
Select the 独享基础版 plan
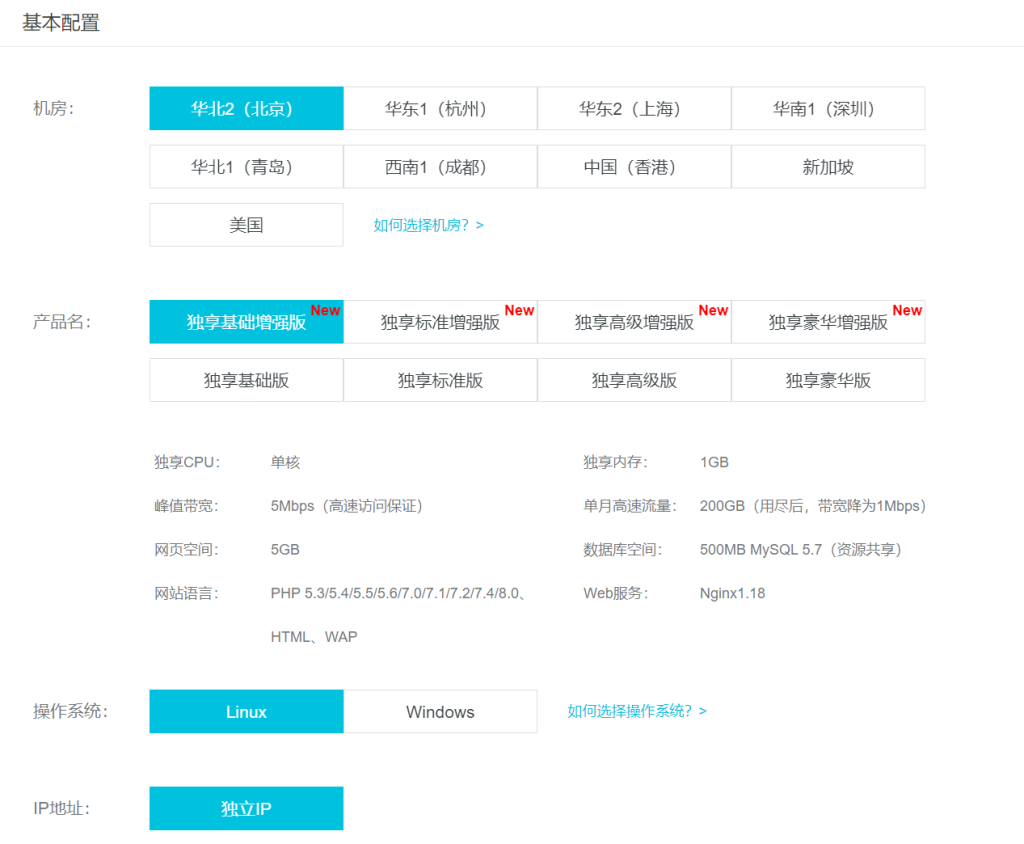[246, 380]
